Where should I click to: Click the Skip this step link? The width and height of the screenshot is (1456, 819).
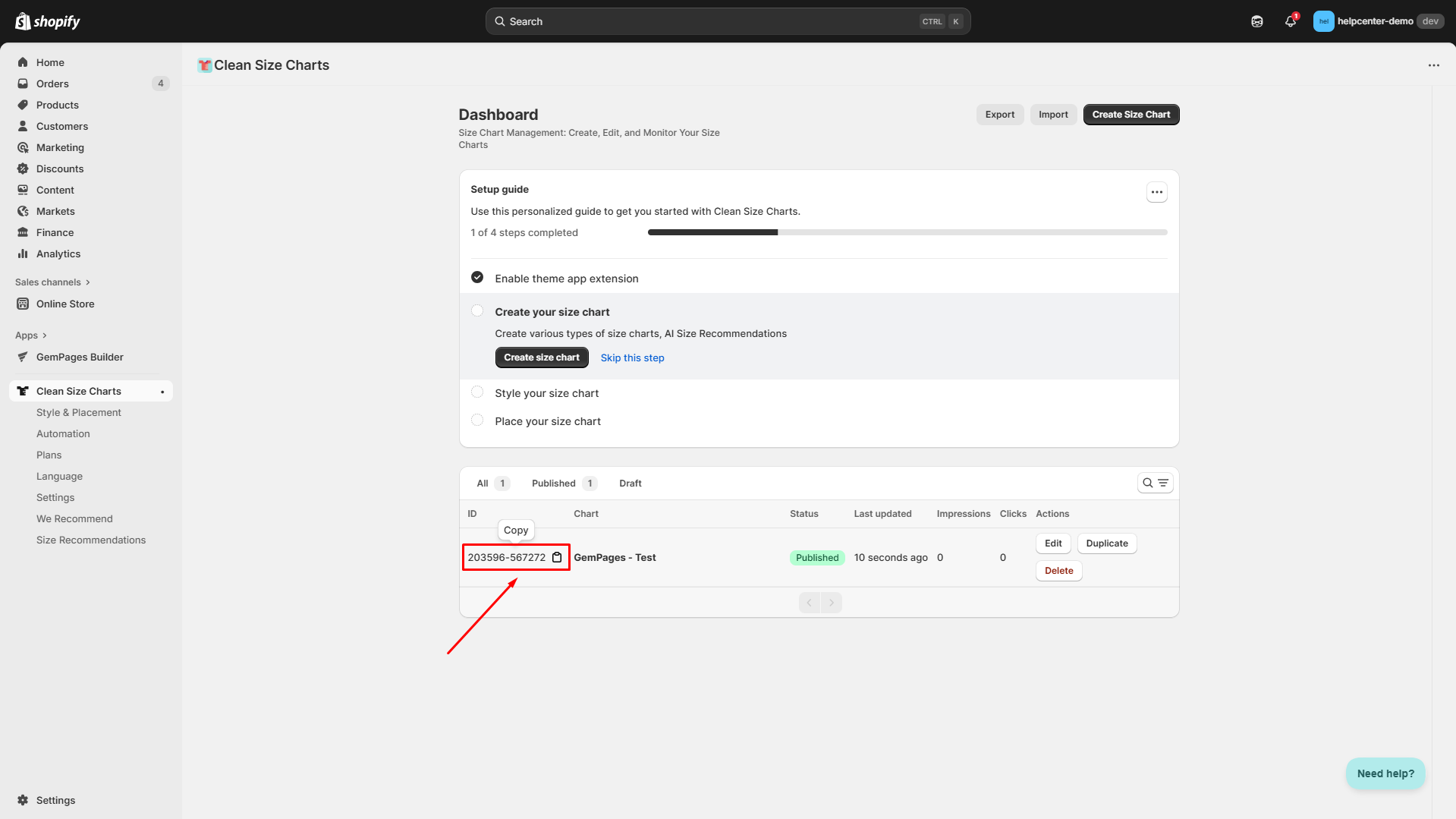click(632, 358)
